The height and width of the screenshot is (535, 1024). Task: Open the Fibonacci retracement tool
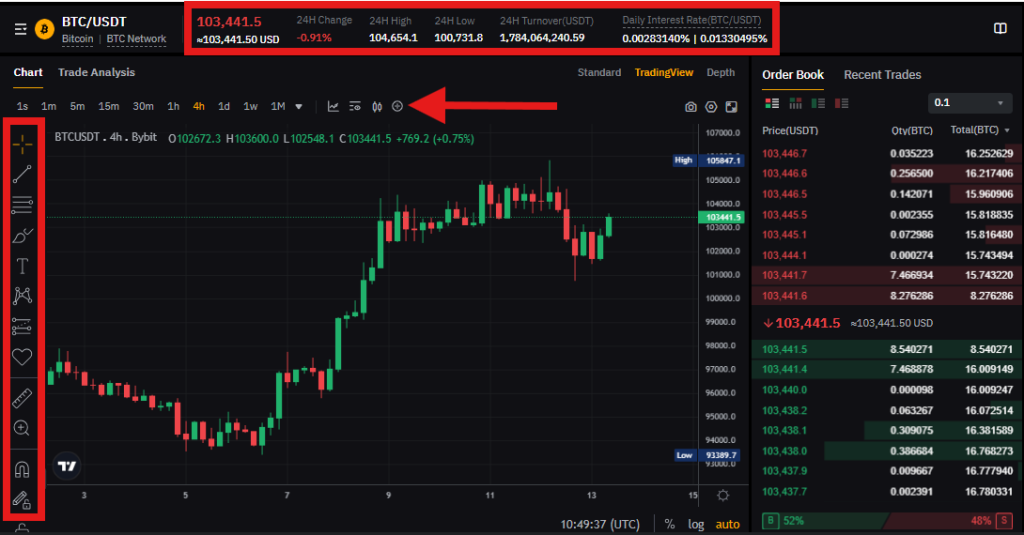point(22,204)
